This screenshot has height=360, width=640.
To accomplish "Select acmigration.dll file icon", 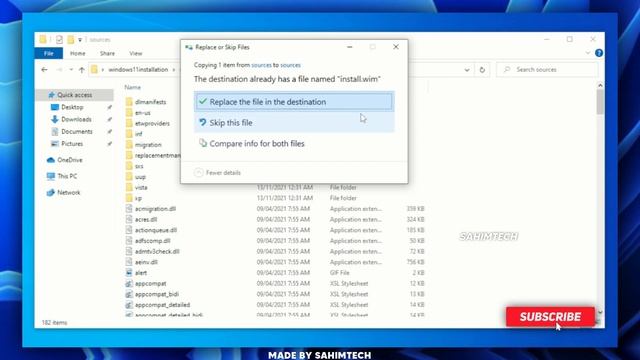I will 129,209.
